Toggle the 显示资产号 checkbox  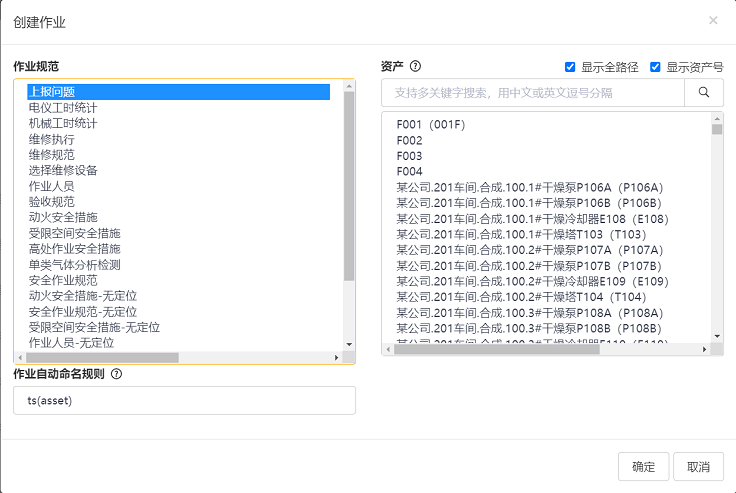tap(656, 67)
